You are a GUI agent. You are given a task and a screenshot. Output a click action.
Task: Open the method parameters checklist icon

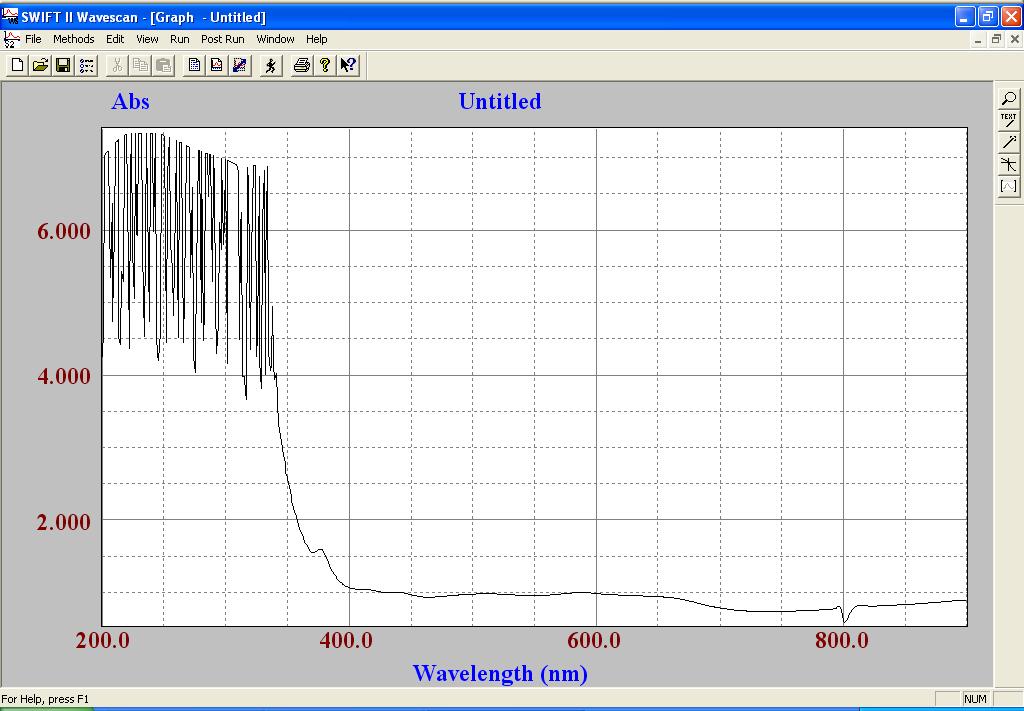tap(86, 65)
